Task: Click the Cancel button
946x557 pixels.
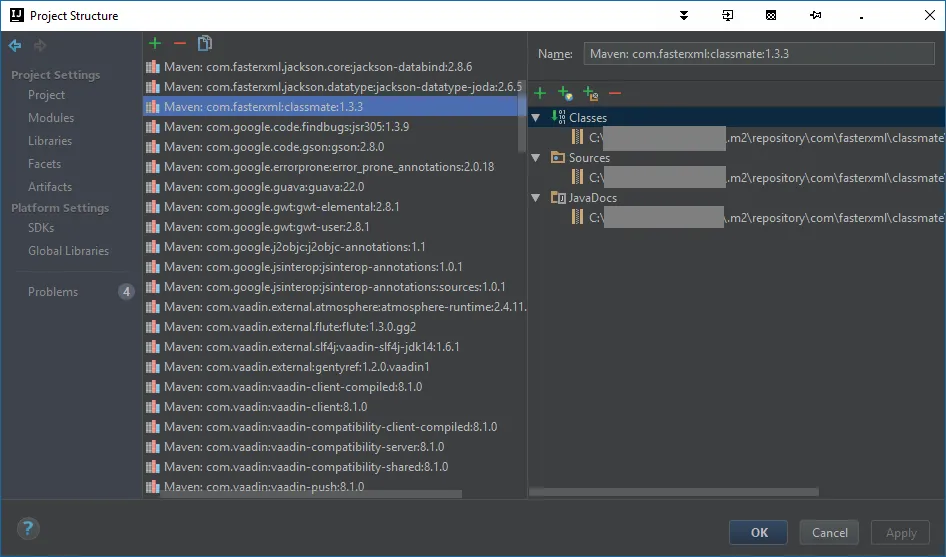Action: tap(830, 532)
